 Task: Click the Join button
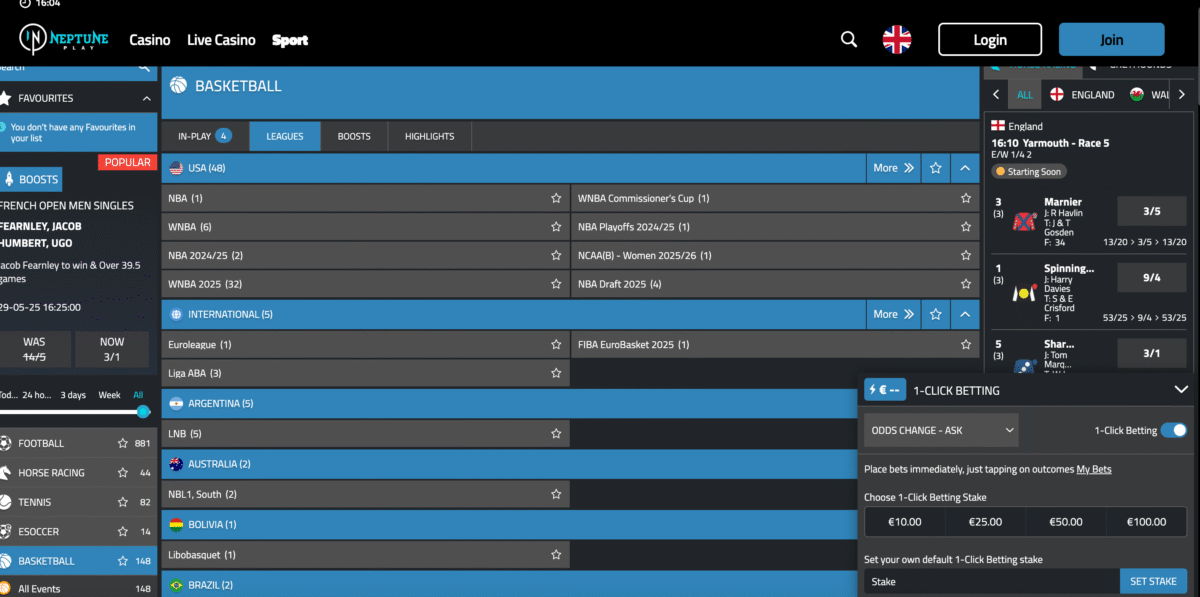[x=1112, y=40]
